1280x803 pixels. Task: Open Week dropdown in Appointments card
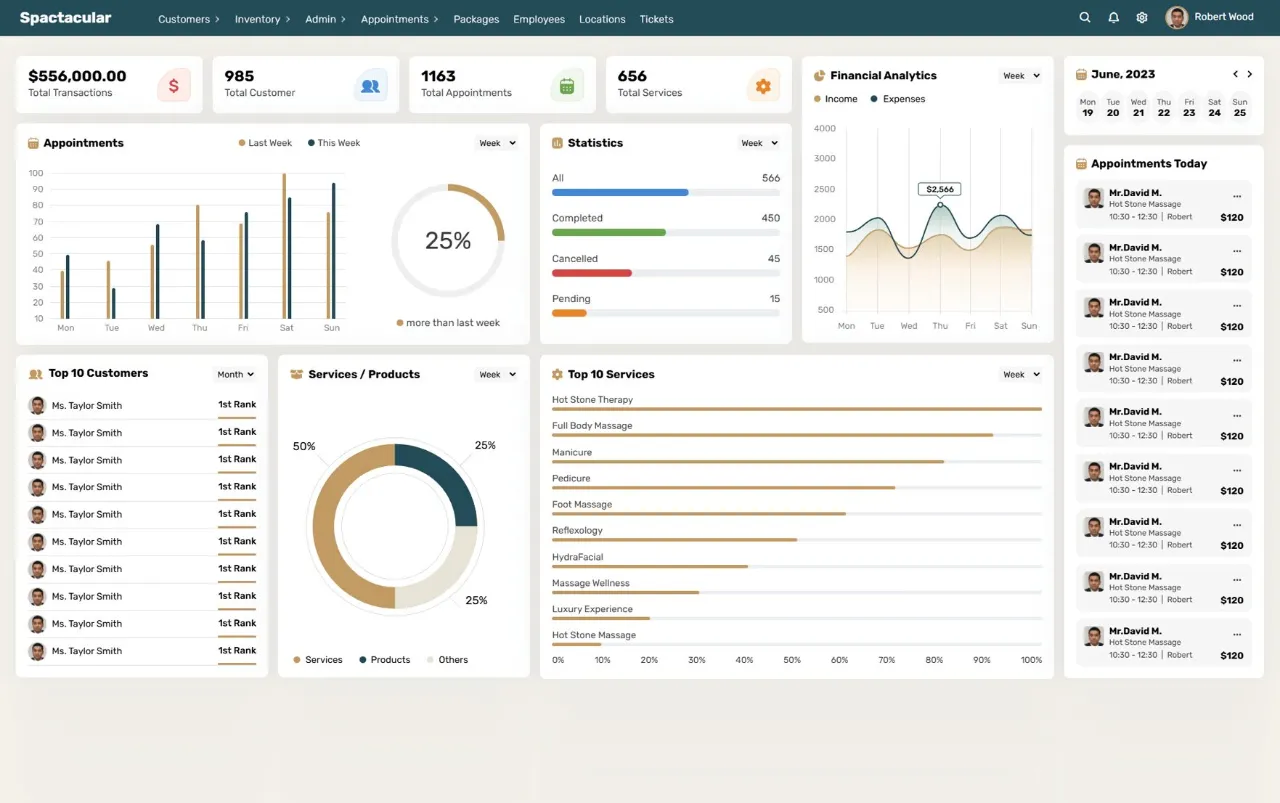coord(497,143)
